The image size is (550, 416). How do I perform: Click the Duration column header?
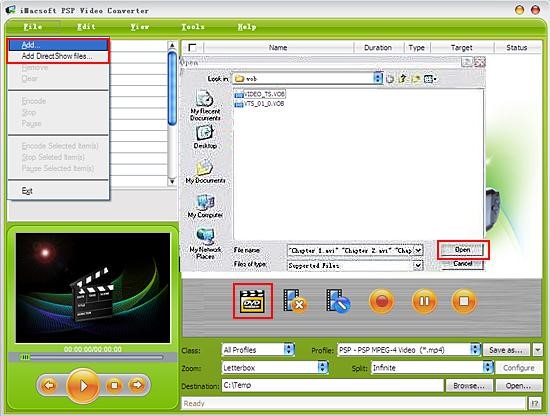[x=378, y=47]
